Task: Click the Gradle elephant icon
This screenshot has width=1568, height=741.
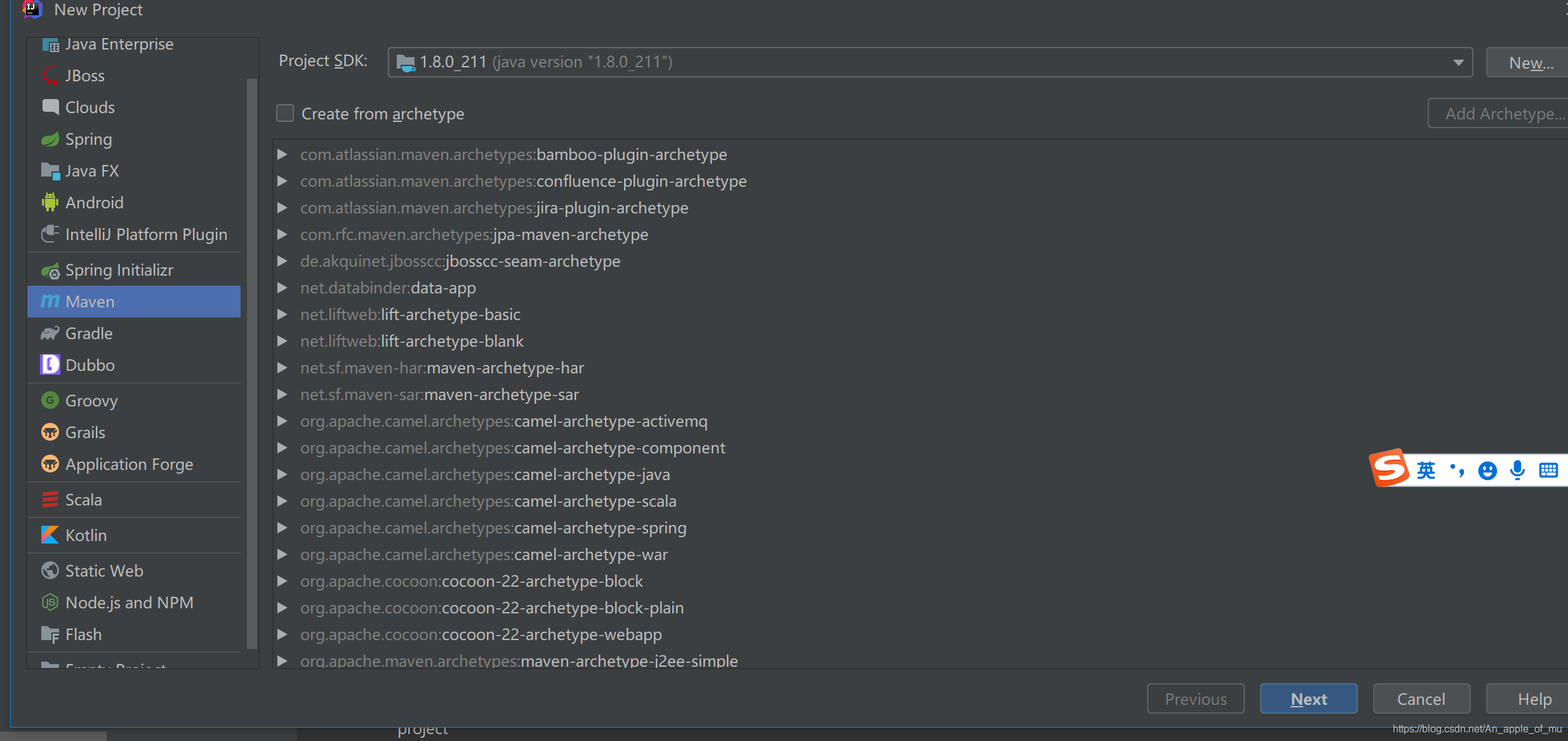Action: pos(50,333)
